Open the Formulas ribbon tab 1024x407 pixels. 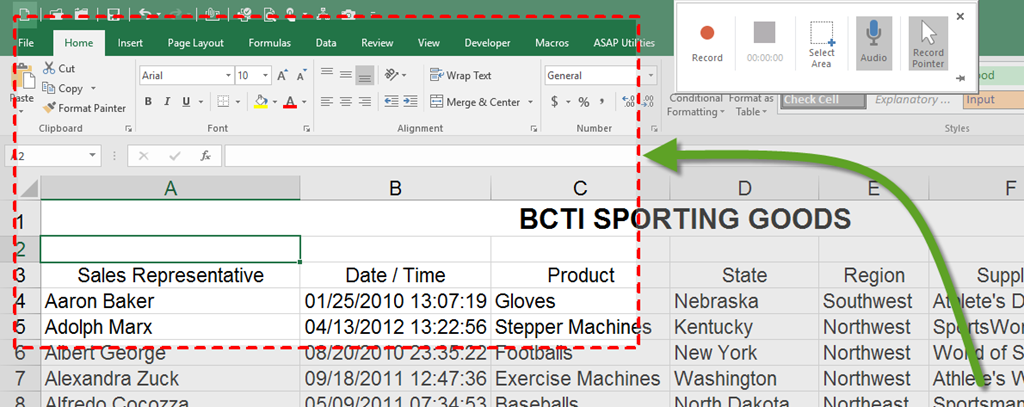[x=269, y=43]
